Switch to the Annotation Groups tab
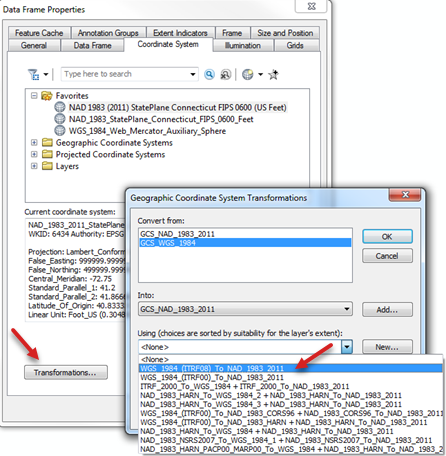 108,33
